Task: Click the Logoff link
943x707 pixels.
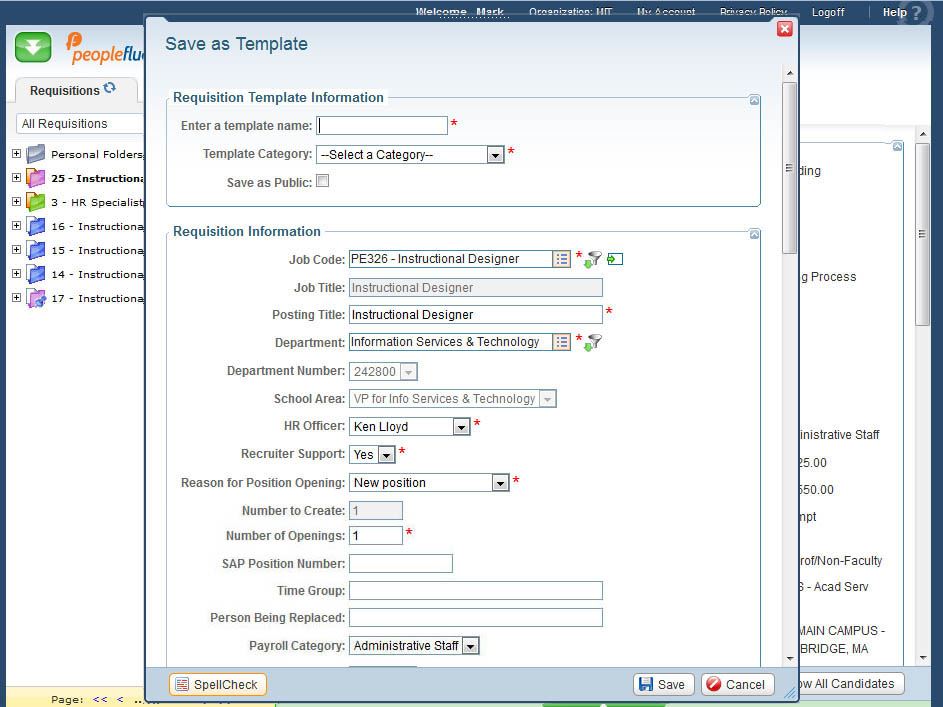Action: click(x=827, y=12)
